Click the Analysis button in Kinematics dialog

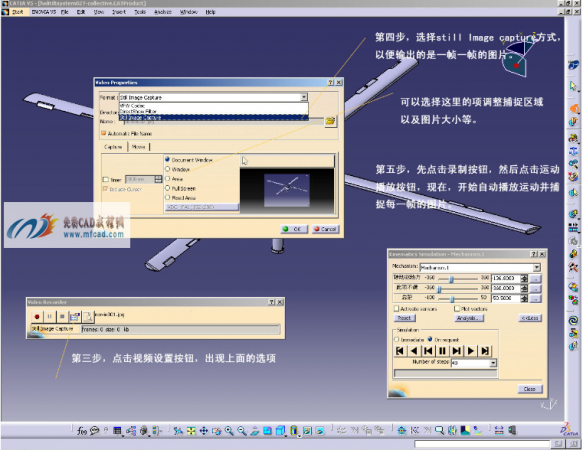tap(469, 318)
